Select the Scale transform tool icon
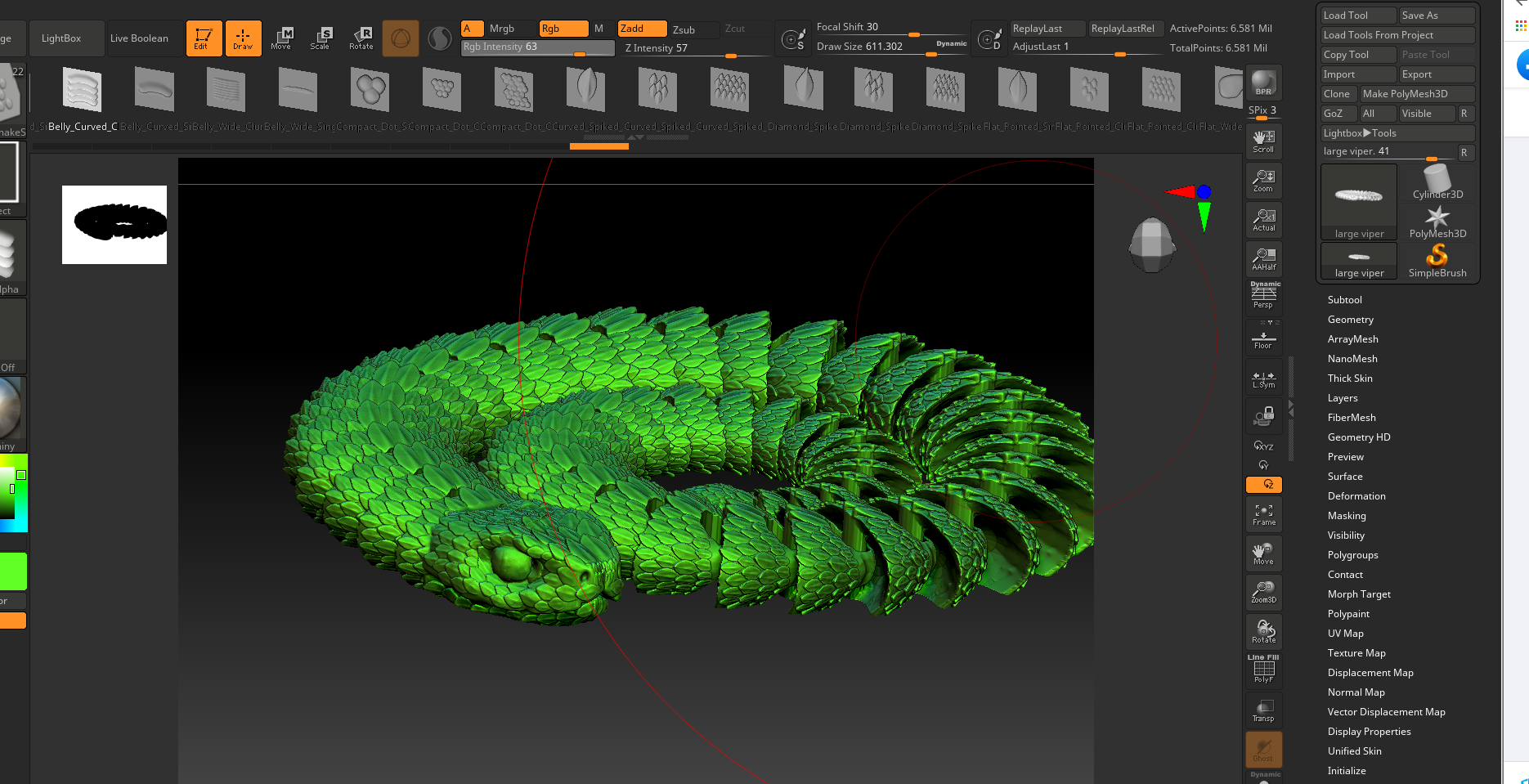Image resolution: width=1529 pixels, height=784 pixels. click(x=321, y=38)
